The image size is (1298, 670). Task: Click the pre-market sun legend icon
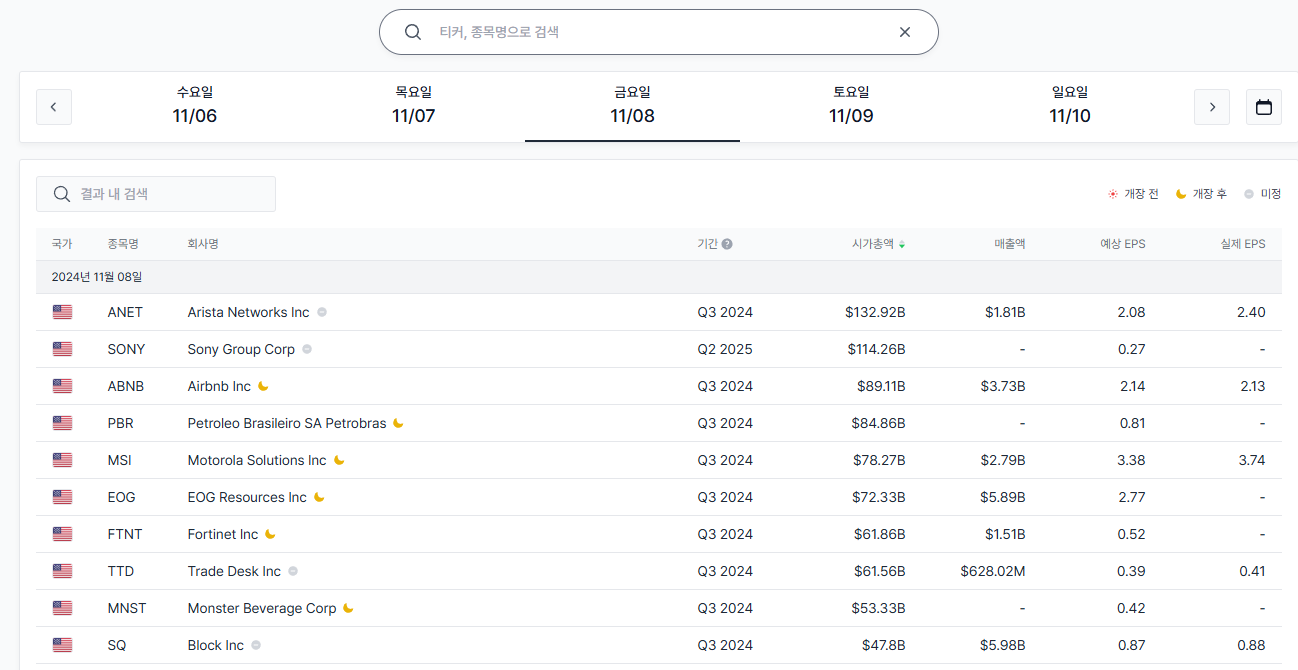1112,194
